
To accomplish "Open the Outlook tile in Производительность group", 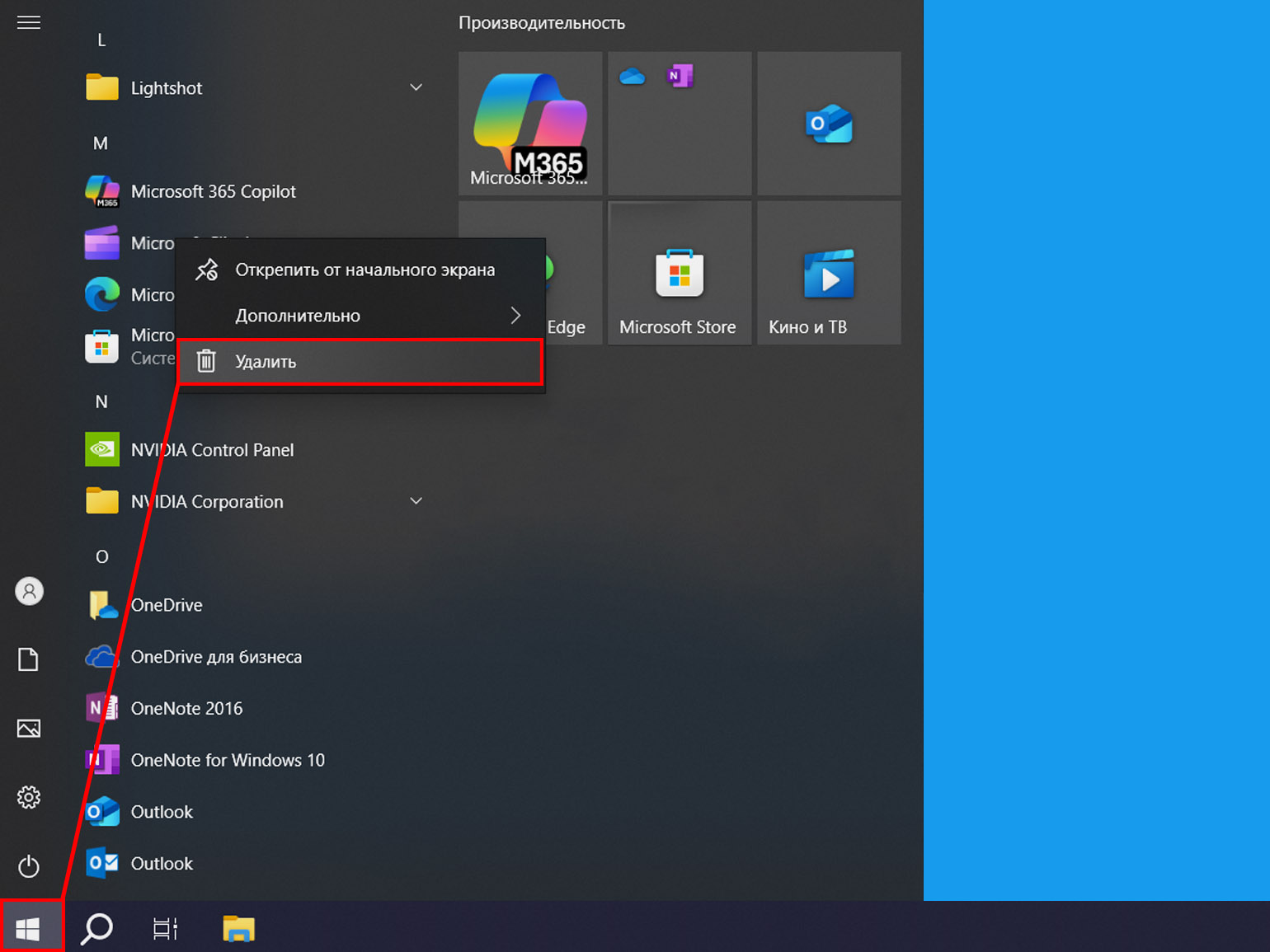I will pos(829,124).
